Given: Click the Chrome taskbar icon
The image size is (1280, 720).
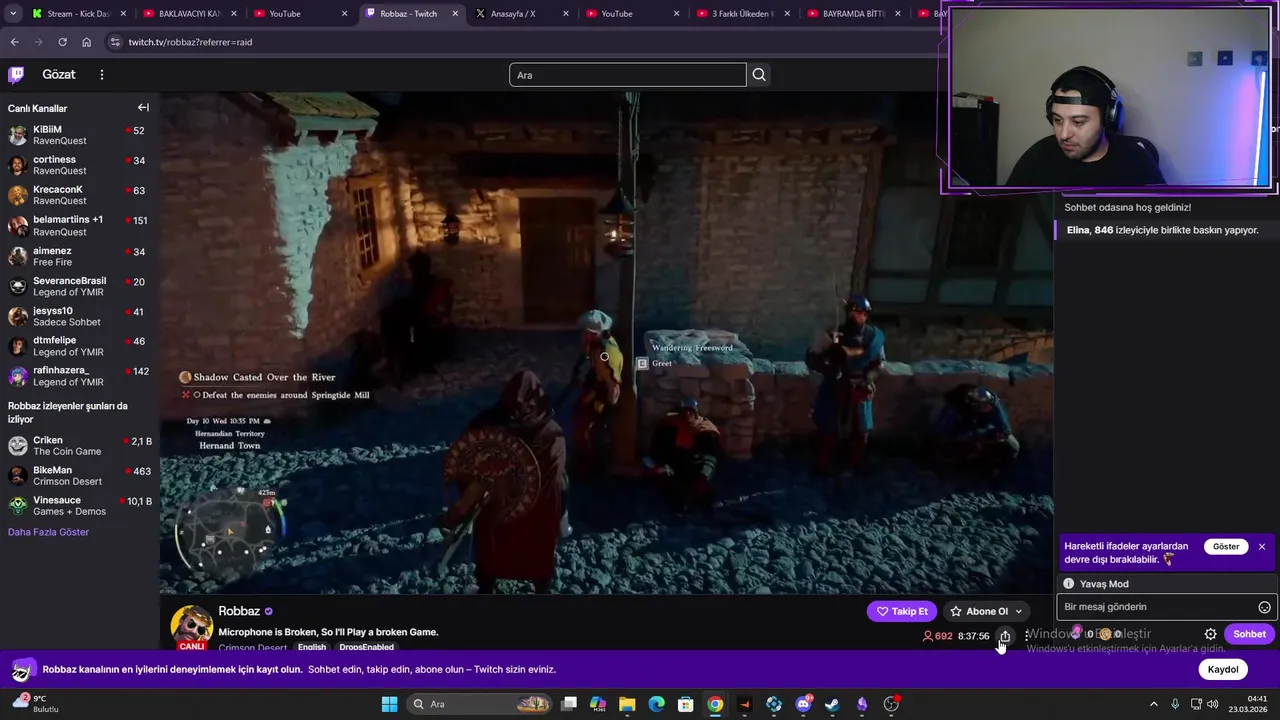Looking at the screenshot, I should point(715,704).
